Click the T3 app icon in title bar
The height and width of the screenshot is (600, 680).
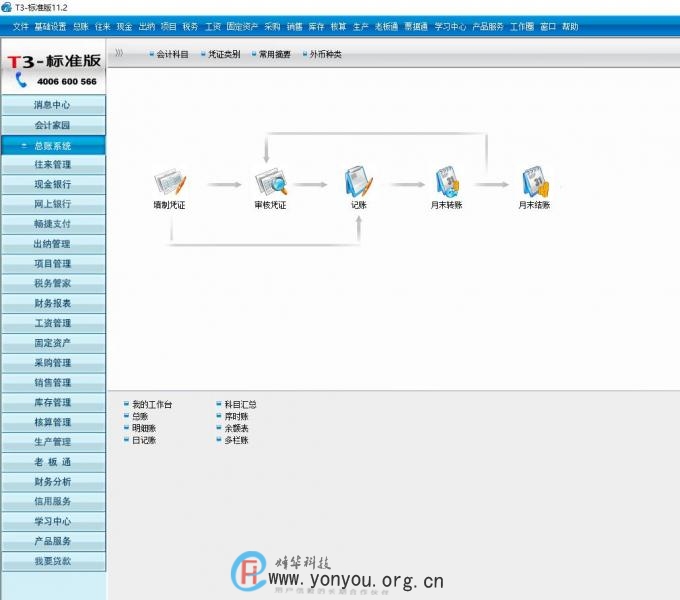tap(6, 7)
